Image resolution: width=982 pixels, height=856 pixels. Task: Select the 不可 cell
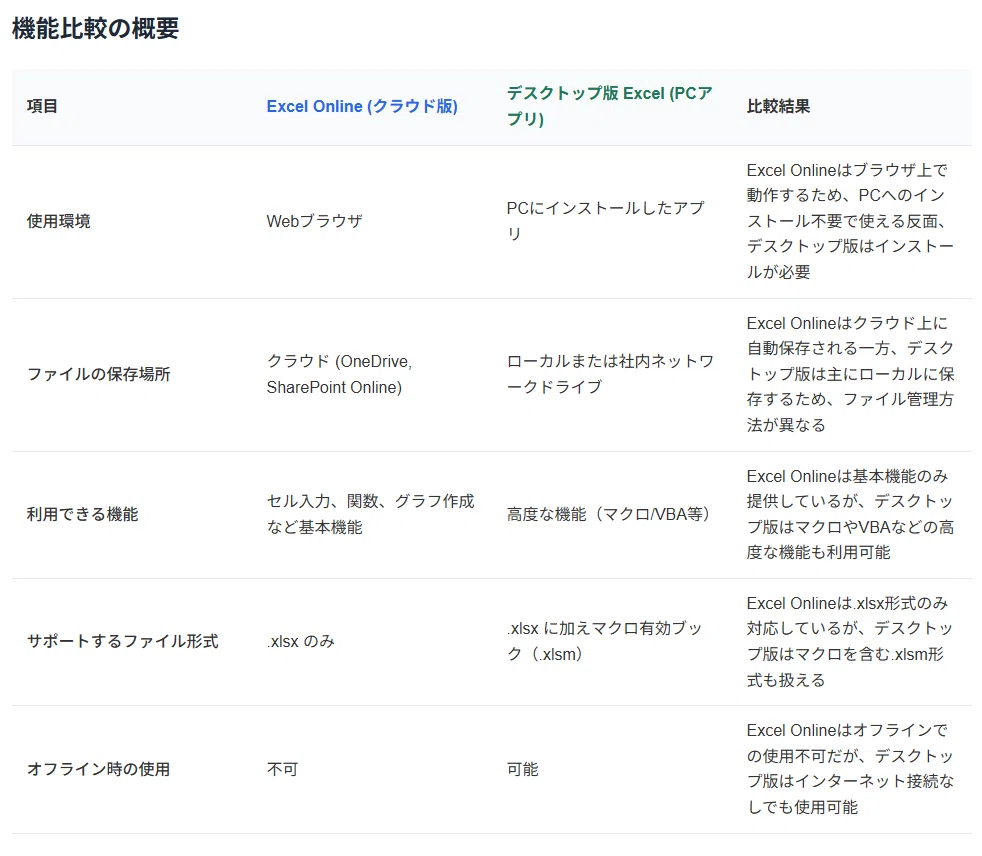pyautogui.click(x=282, y=769)
